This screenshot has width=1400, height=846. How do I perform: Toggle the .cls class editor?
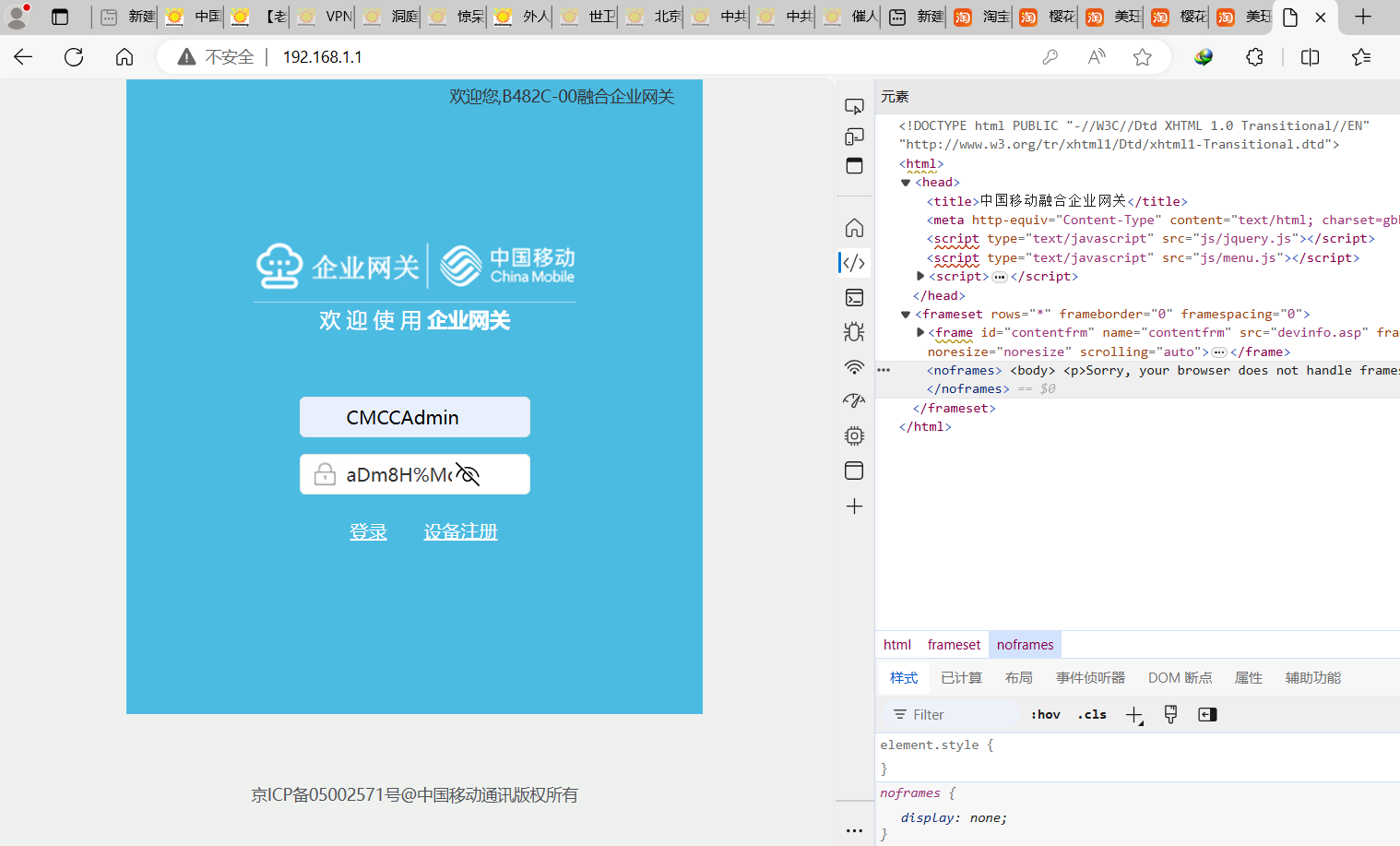pyautogui.click(x=1092, y=715)
